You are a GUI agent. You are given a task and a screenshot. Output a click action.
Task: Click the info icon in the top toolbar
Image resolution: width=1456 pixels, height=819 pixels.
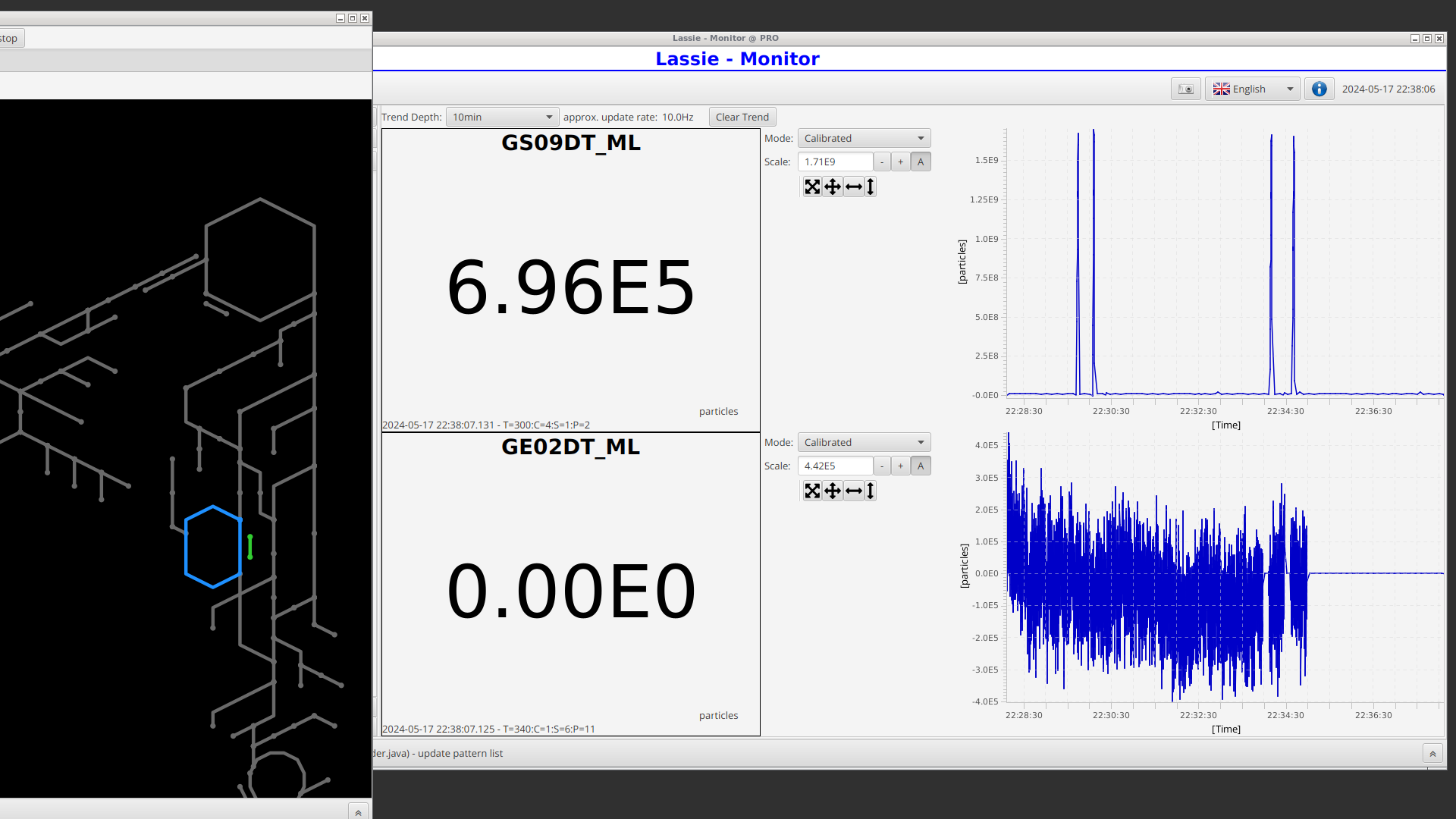[1320, 89]
